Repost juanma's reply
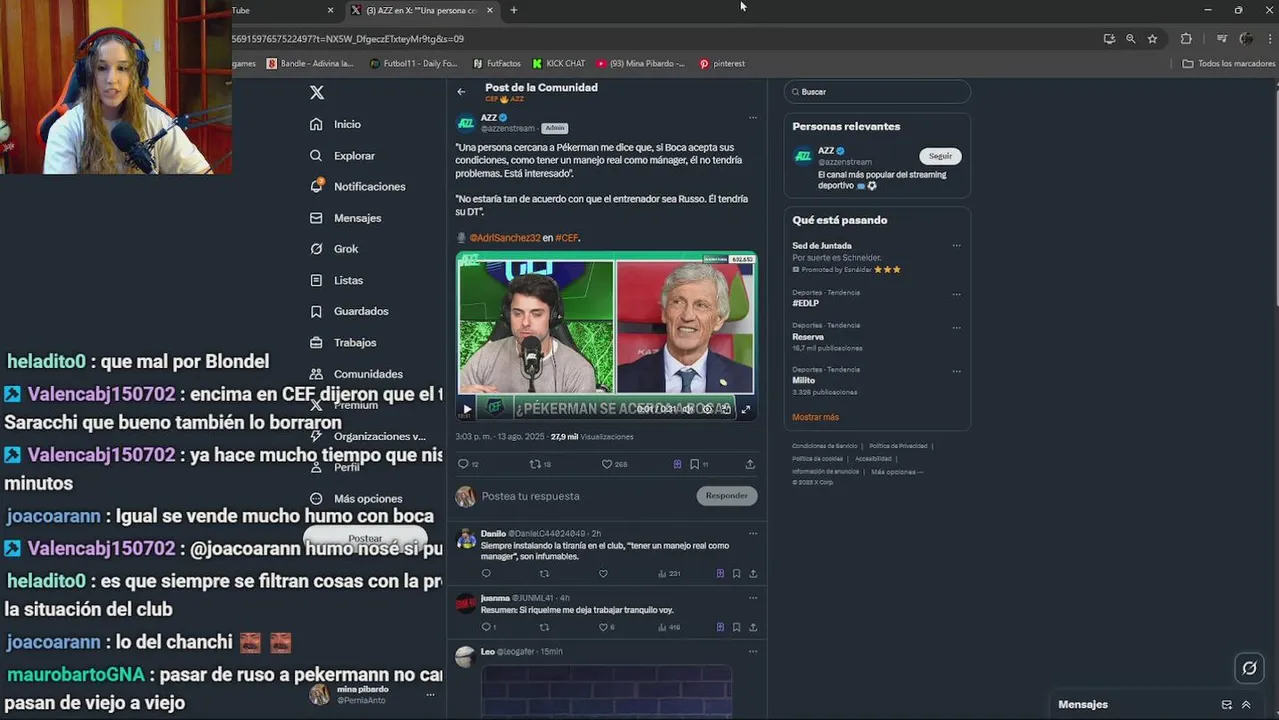 tap(544, 627)
